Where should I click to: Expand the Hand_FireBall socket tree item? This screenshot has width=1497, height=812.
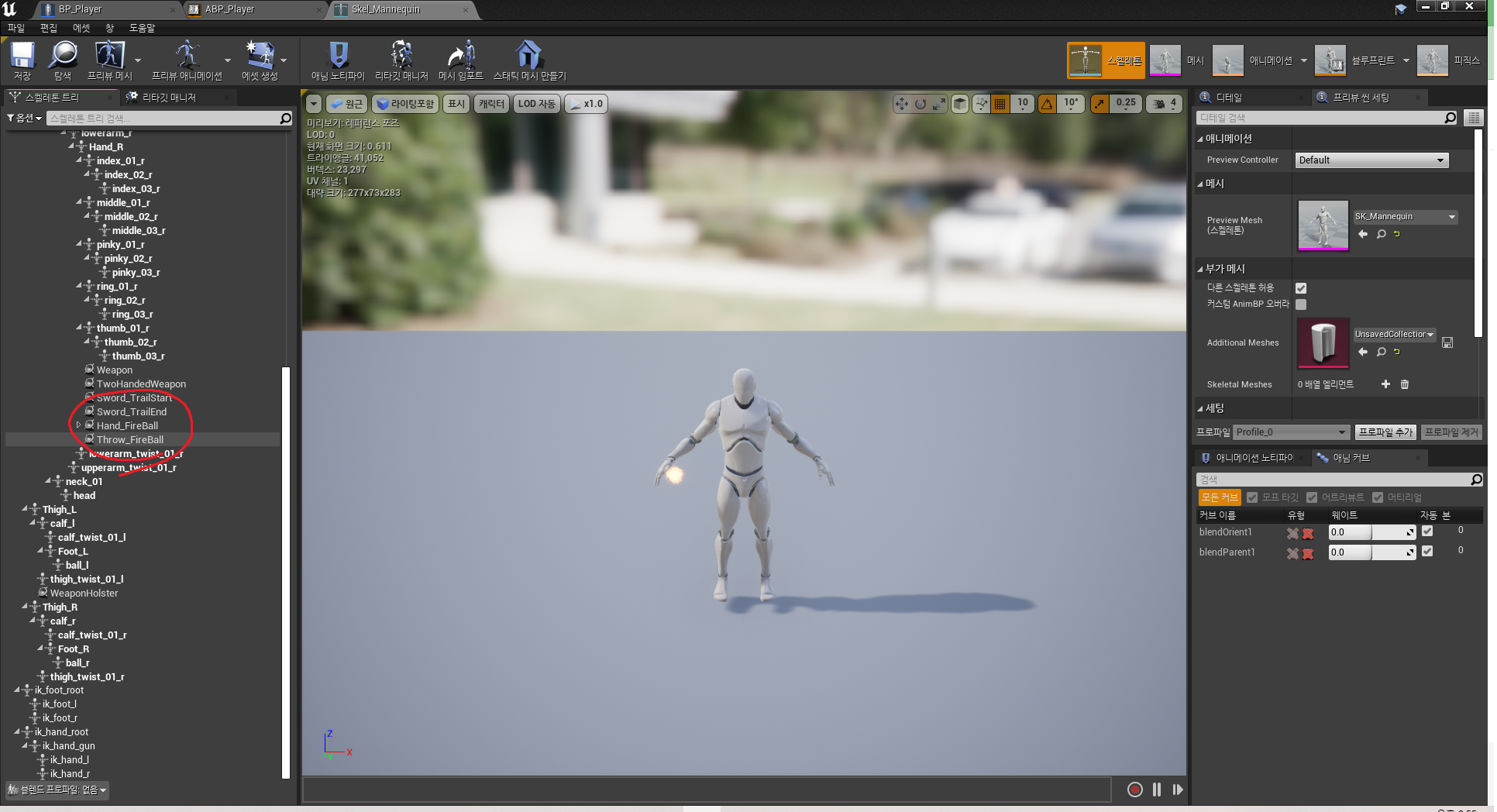pyautogui.click(x=78, y=425)
